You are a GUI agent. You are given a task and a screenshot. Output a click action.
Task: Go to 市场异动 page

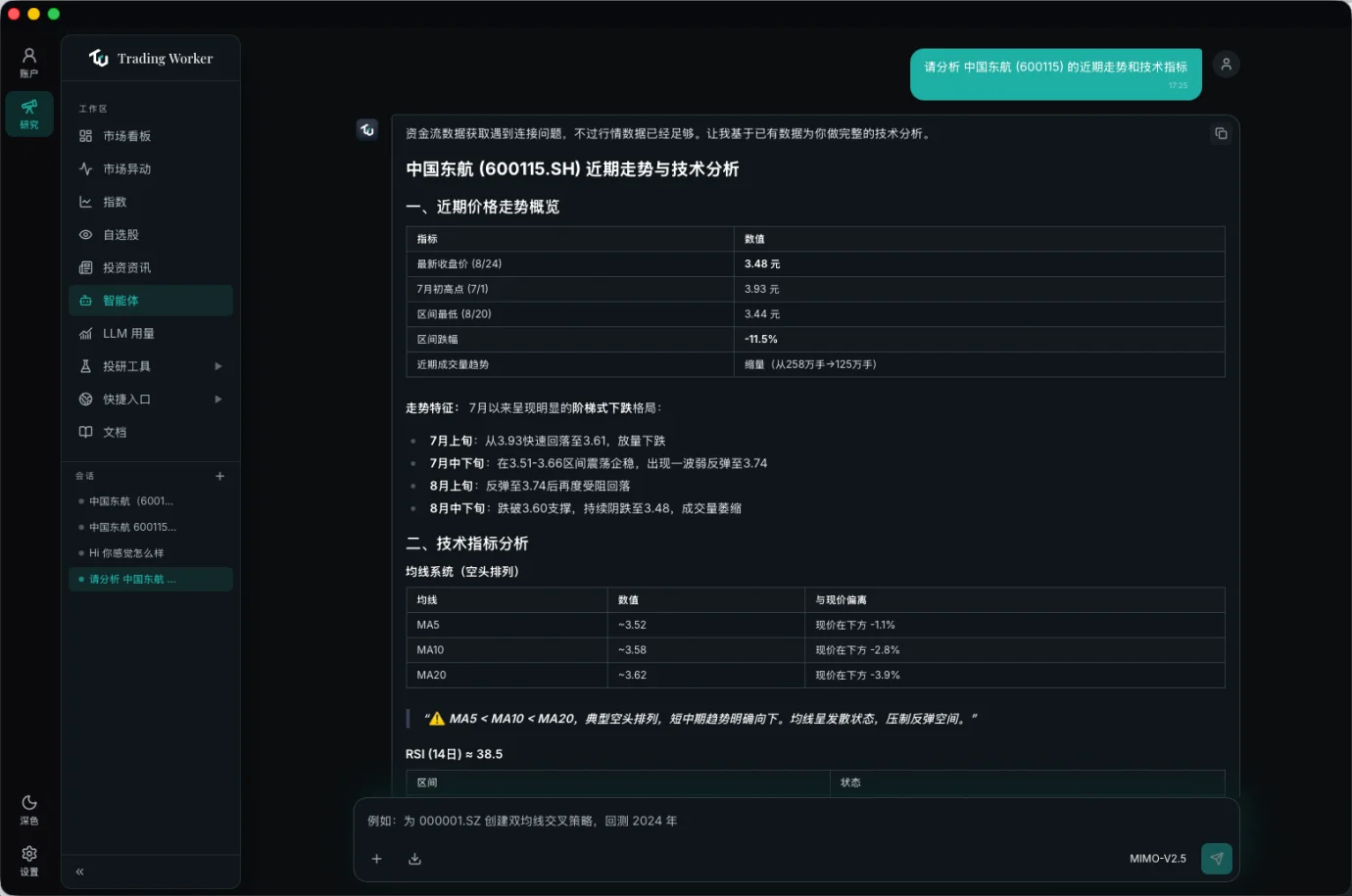[151, 169]
